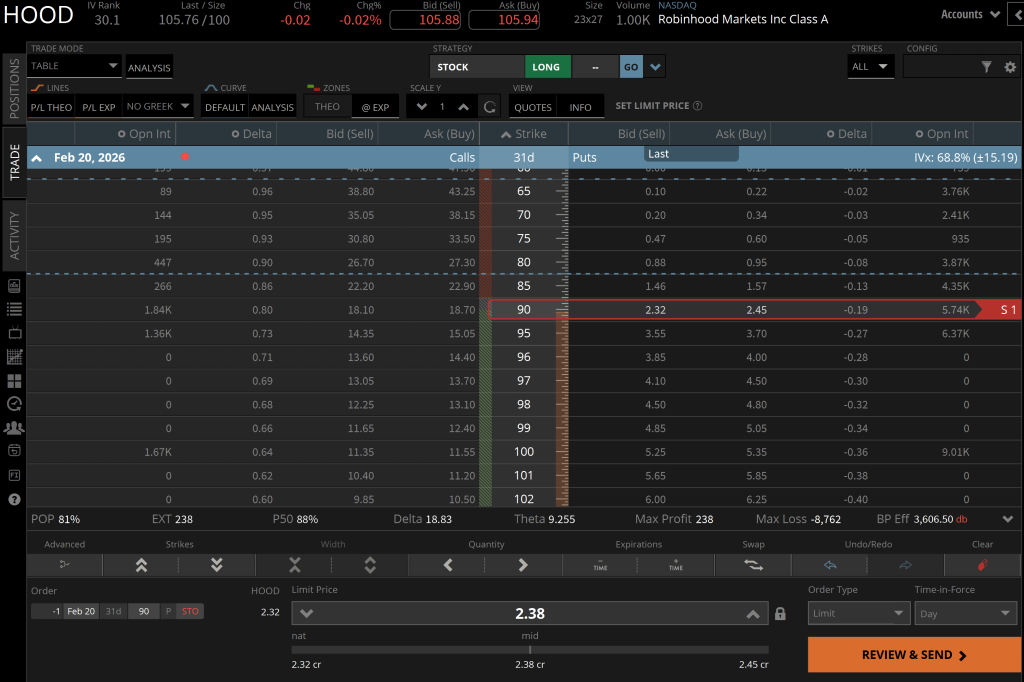Toggle @ EXP zones

pyautogui.click(x=376, y=107)
